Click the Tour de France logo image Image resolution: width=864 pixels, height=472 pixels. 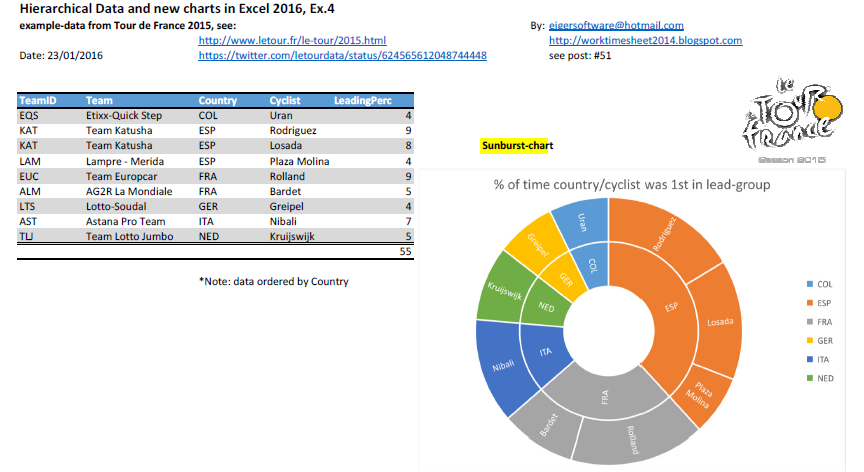792,118
